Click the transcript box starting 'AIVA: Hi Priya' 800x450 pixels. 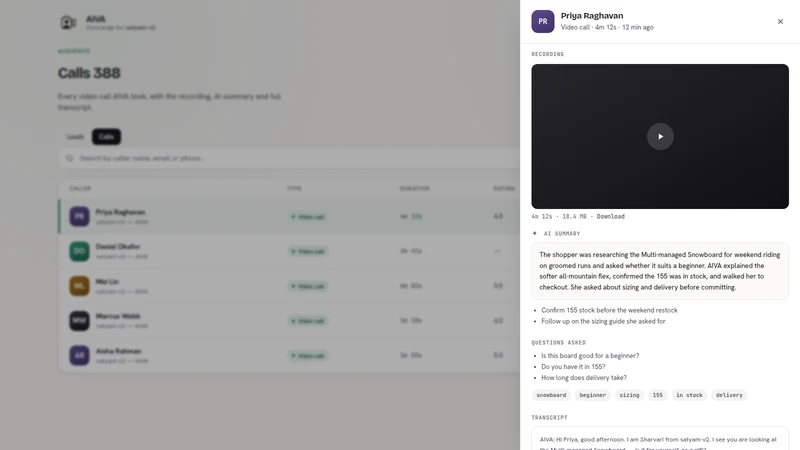pos(660,439)
